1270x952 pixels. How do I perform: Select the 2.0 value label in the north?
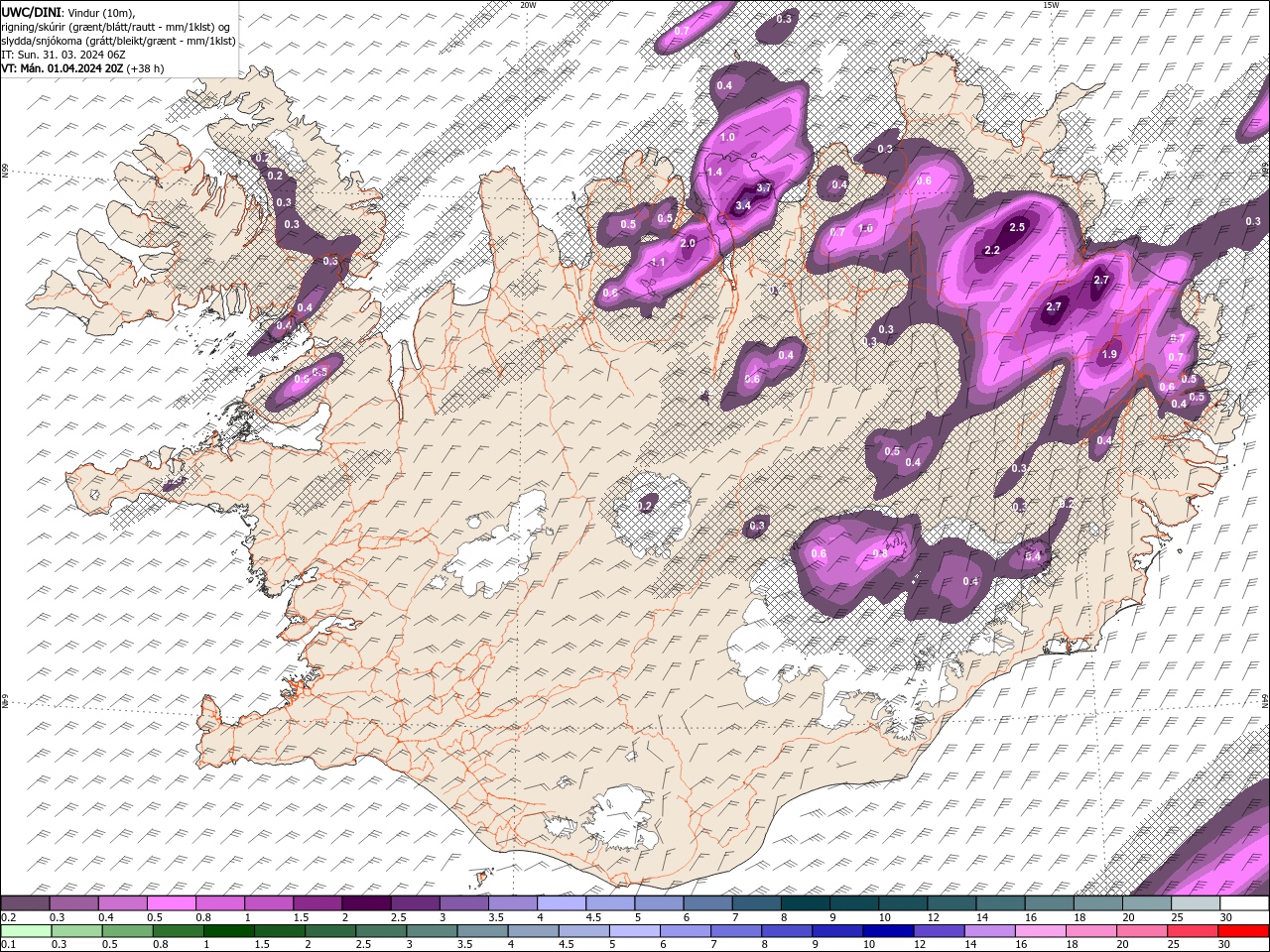688,243
